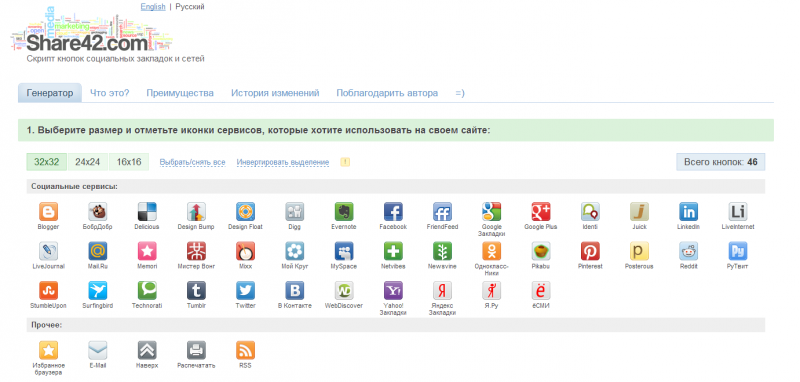The width and height of the screenshot is (800, 382).
Task: Select the WebDiscover icon
Action: coord(344,290)
